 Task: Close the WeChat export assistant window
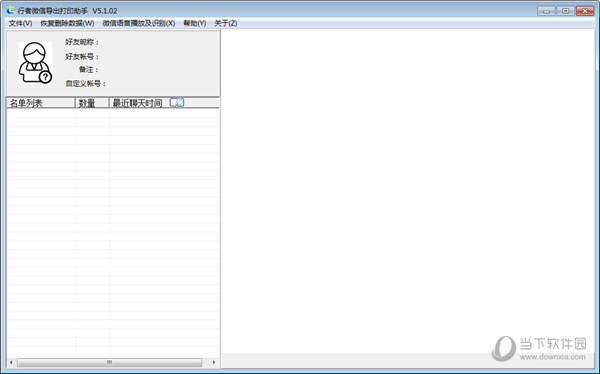click(585, 11)
